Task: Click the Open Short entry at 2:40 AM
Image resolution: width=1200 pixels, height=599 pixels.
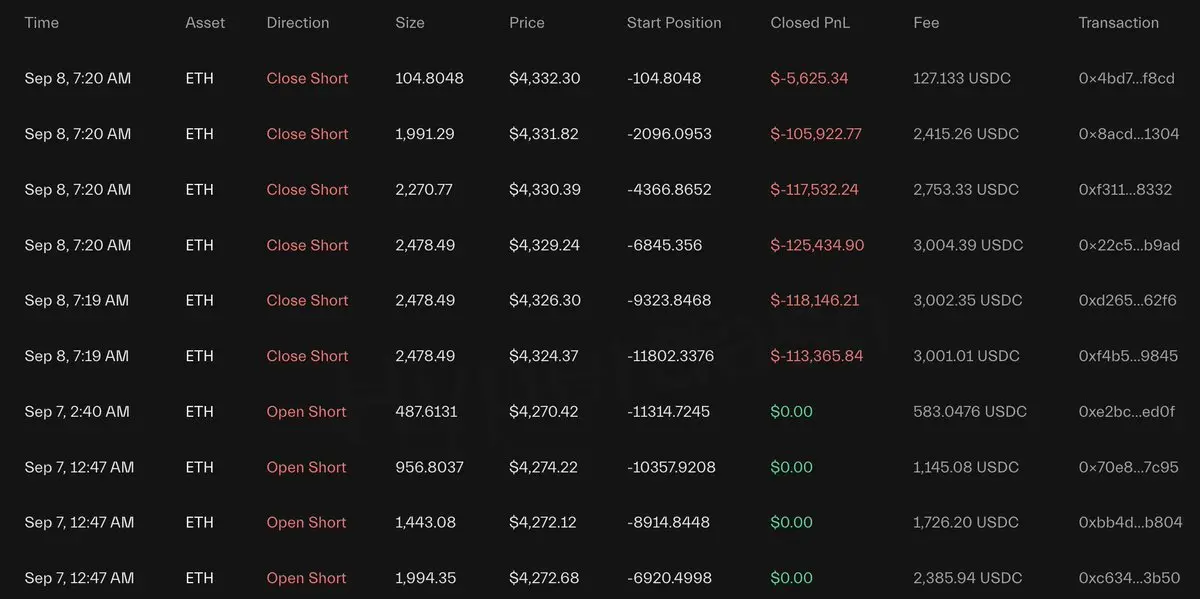Action: [306, 411]
